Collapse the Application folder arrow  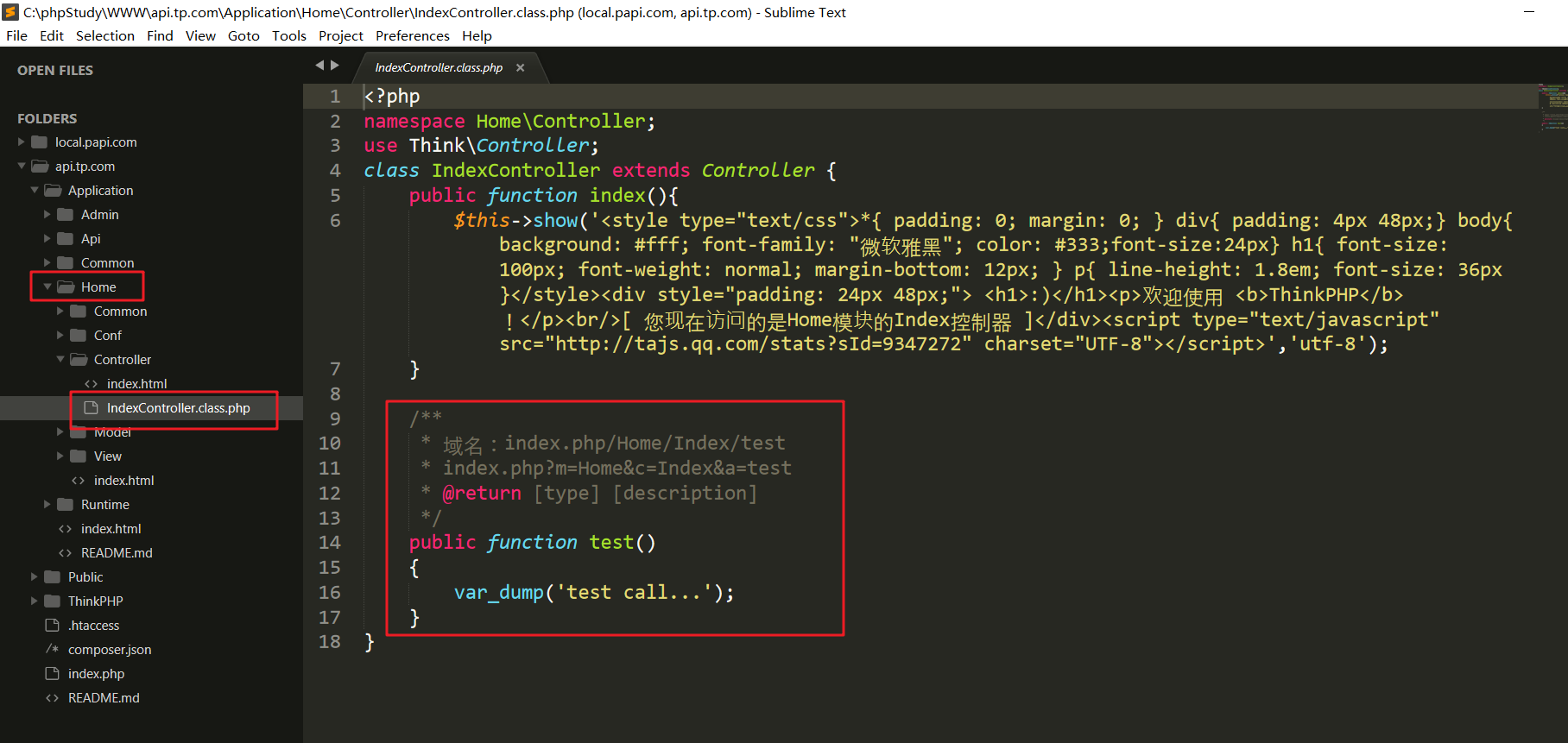[x=35, y=191]
